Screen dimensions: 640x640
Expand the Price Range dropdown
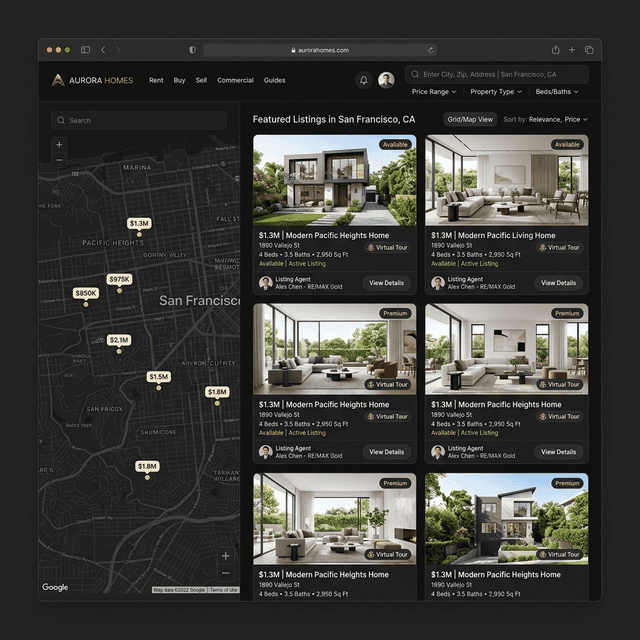(x=434, y=92)
